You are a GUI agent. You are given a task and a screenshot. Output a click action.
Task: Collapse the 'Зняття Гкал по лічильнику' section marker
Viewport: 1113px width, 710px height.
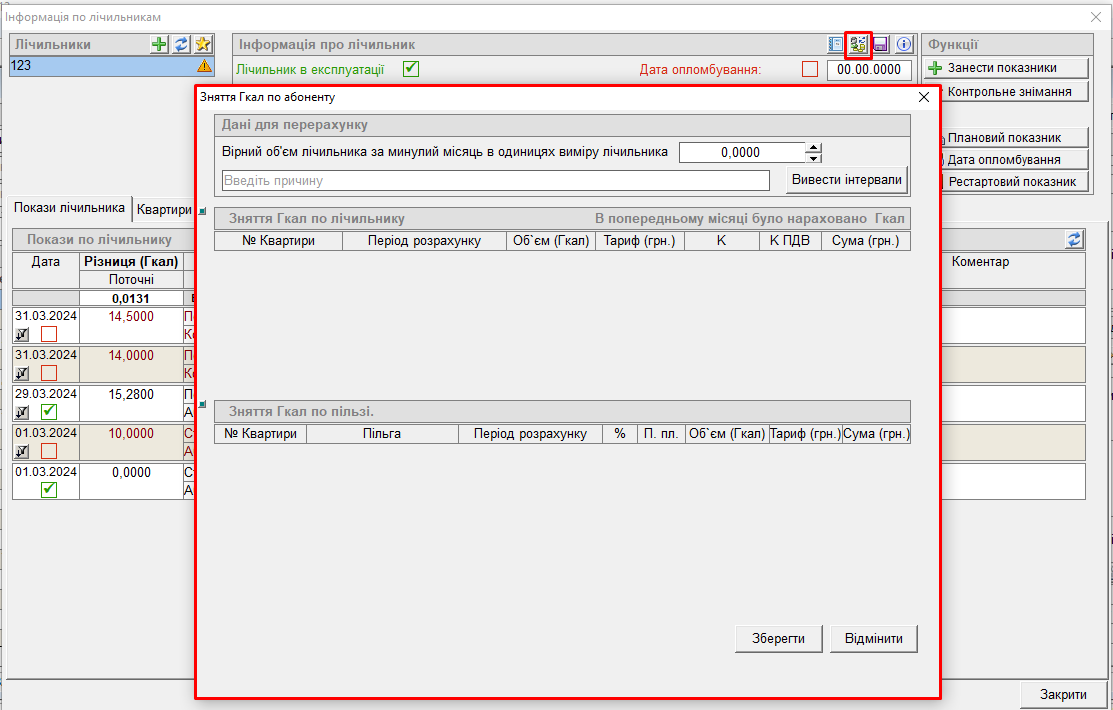pyautogui.click(x=202, y=212)
